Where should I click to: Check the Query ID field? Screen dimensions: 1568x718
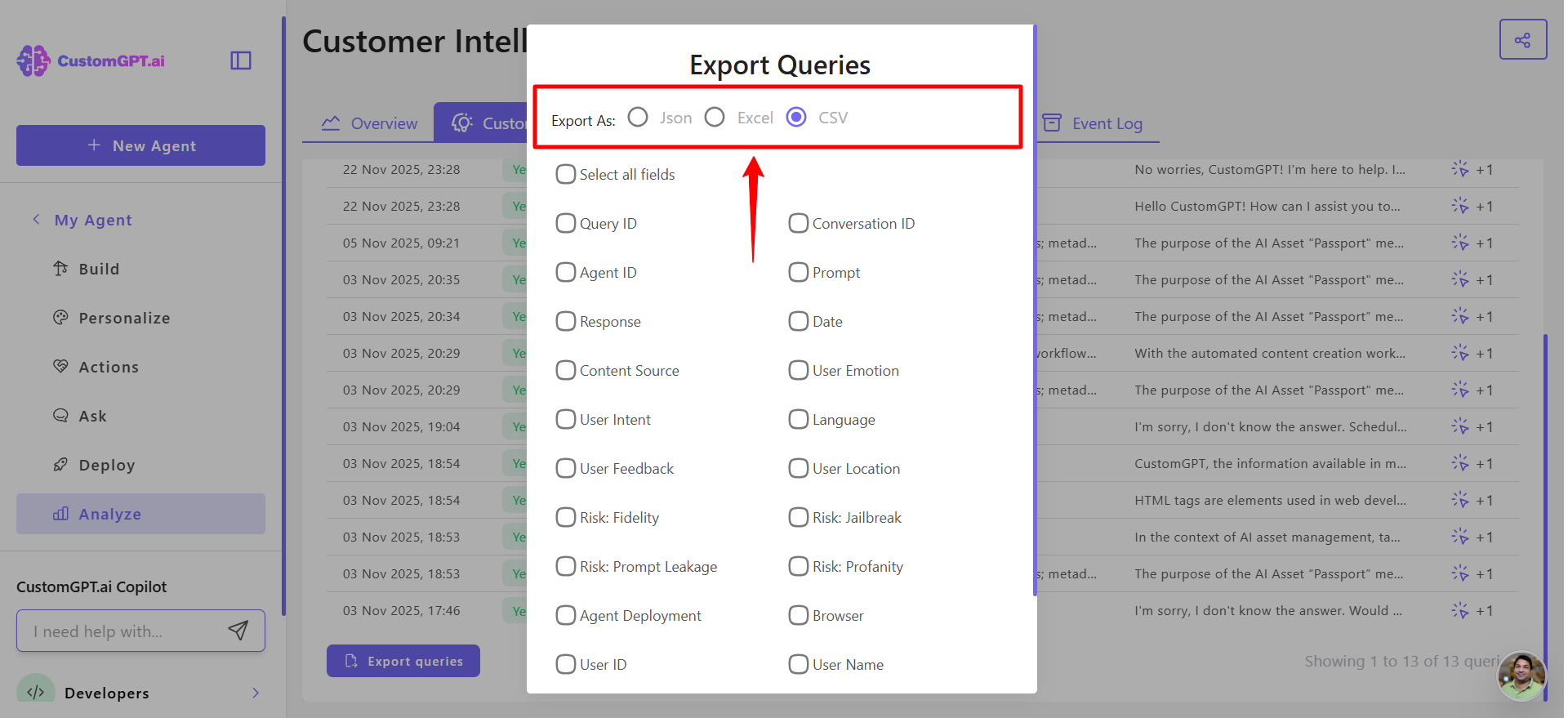(x=566, y=223)
